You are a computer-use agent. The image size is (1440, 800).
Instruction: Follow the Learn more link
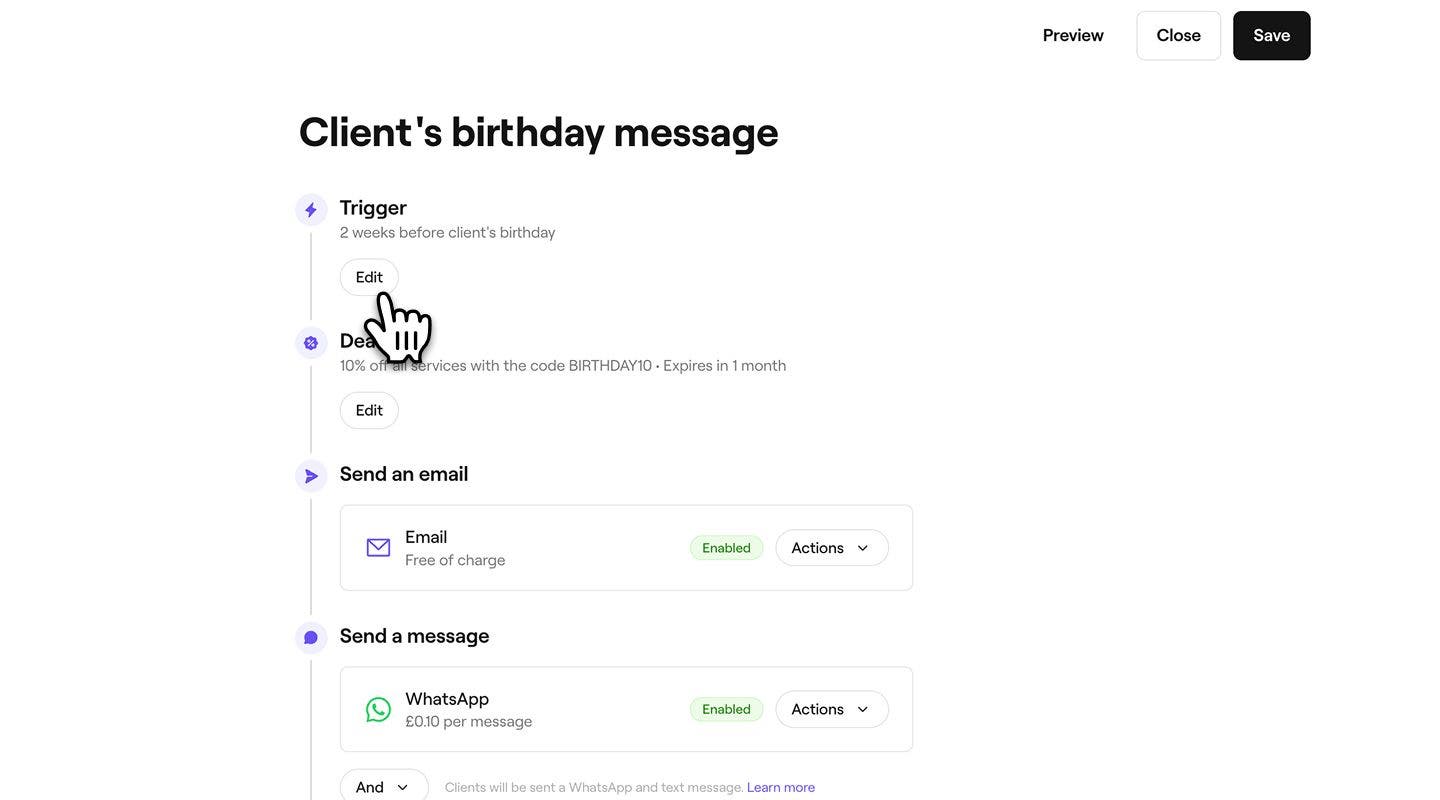781,788
